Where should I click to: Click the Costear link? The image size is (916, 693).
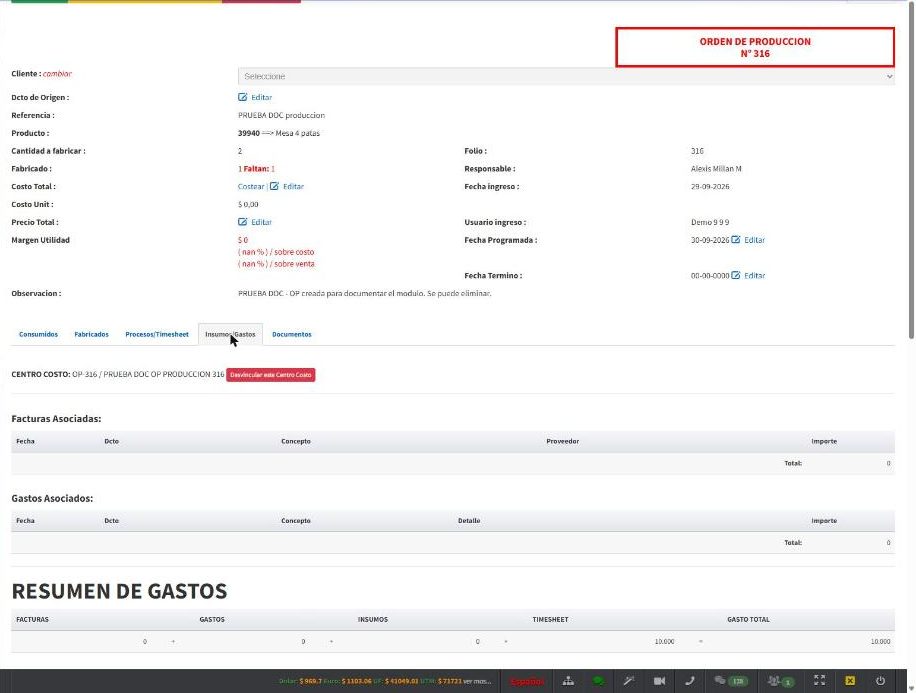pyautogui.click(x=251, y=186)
